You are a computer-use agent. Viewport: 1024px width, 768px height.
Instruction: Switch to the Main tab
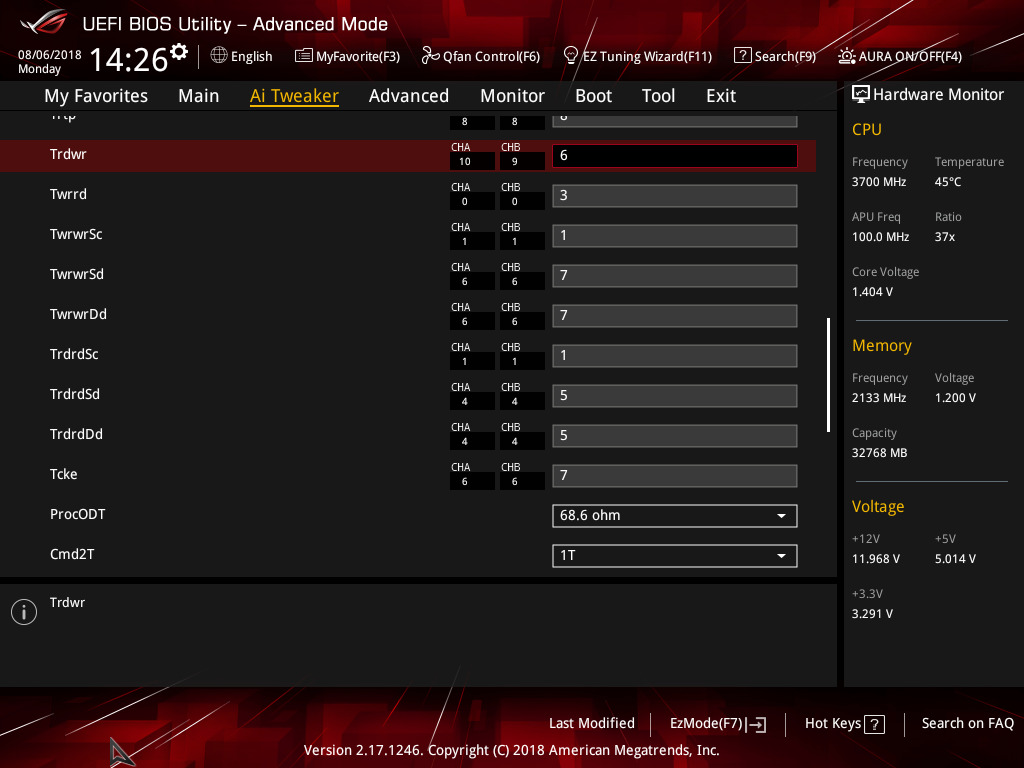(199, 96)
